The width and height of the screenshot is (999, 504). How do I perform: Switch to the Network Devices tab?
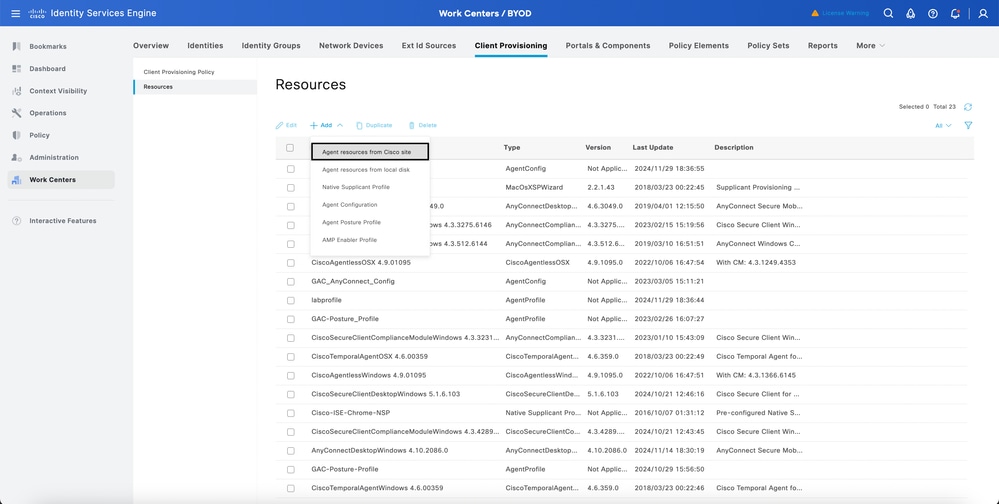tap(351, 46)
